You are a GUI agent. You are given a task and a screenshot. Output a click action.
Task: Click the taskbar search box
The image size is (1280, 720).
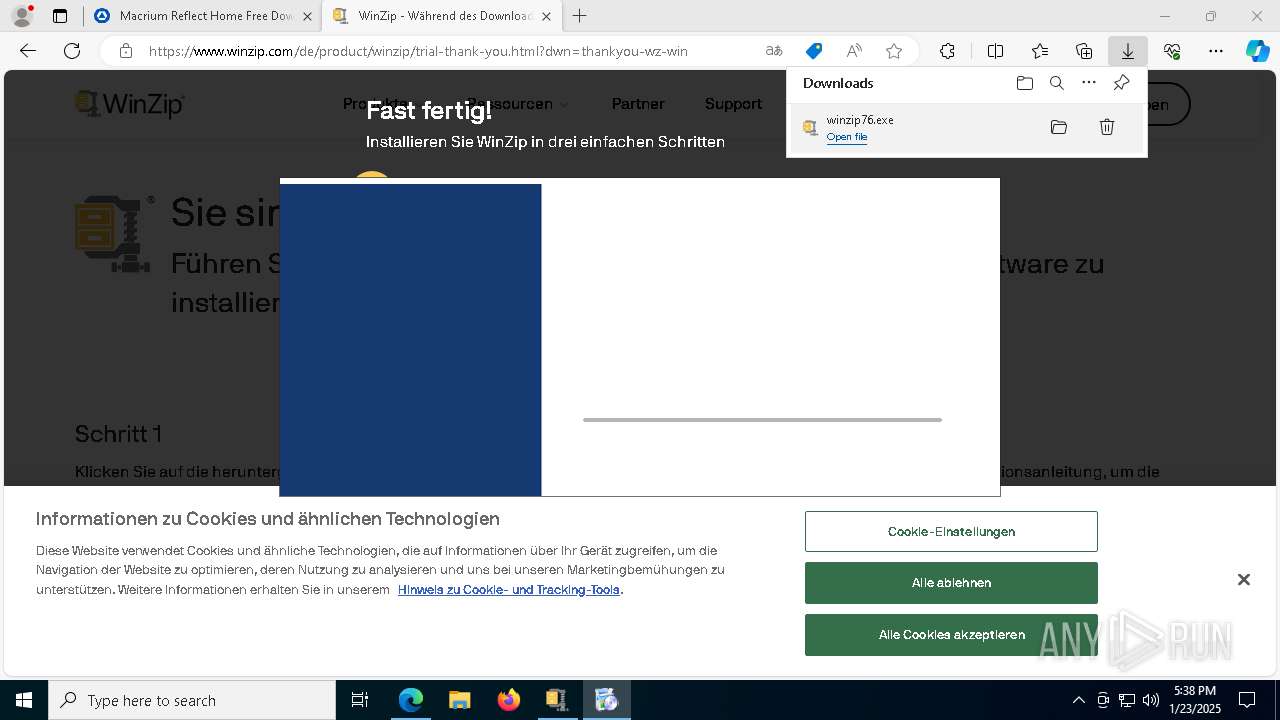[x=192, y=700]
